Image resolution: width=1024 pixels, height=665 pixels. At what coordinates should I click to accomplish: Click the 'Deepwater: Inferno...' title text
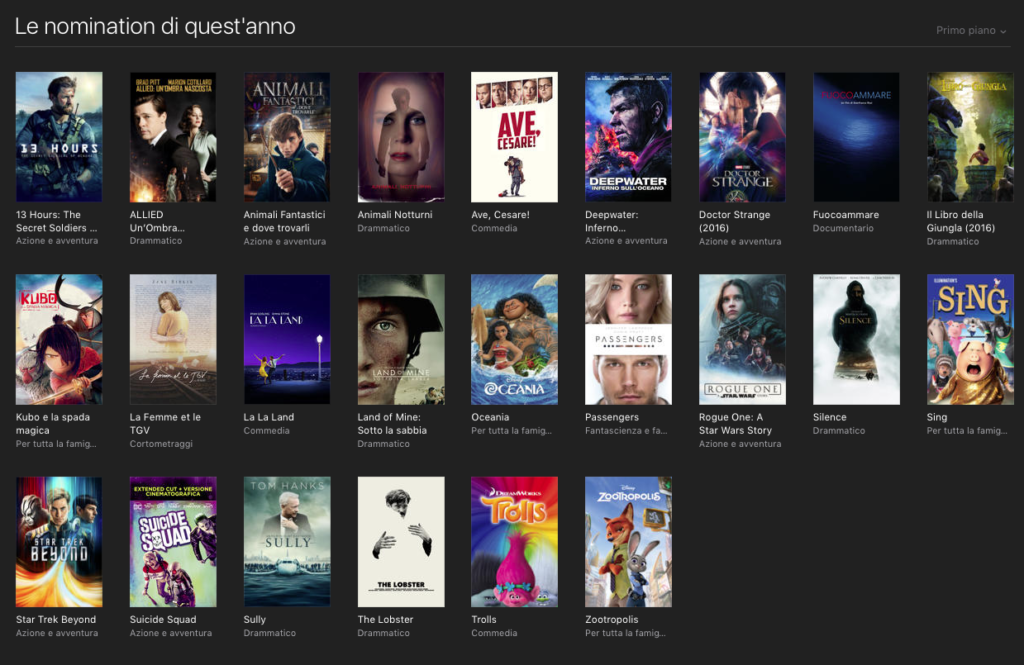point(612,221)
